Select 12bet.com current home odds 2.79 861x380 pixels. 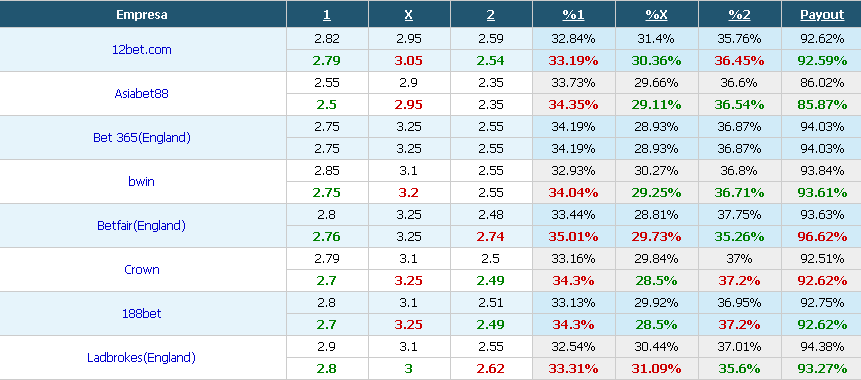pyautogui.click(x=327, y=60)
